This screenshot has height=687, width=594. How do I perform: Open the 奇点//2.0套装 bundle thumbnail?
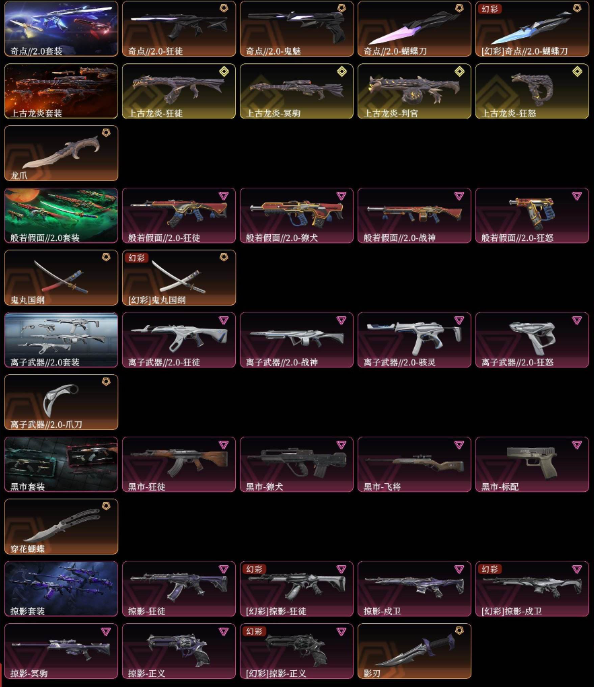(61, 29)
